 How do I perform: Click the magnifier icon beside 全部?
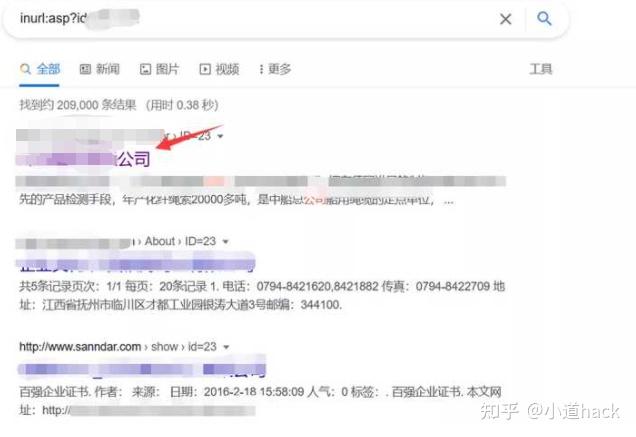click(x=25, y=69)
